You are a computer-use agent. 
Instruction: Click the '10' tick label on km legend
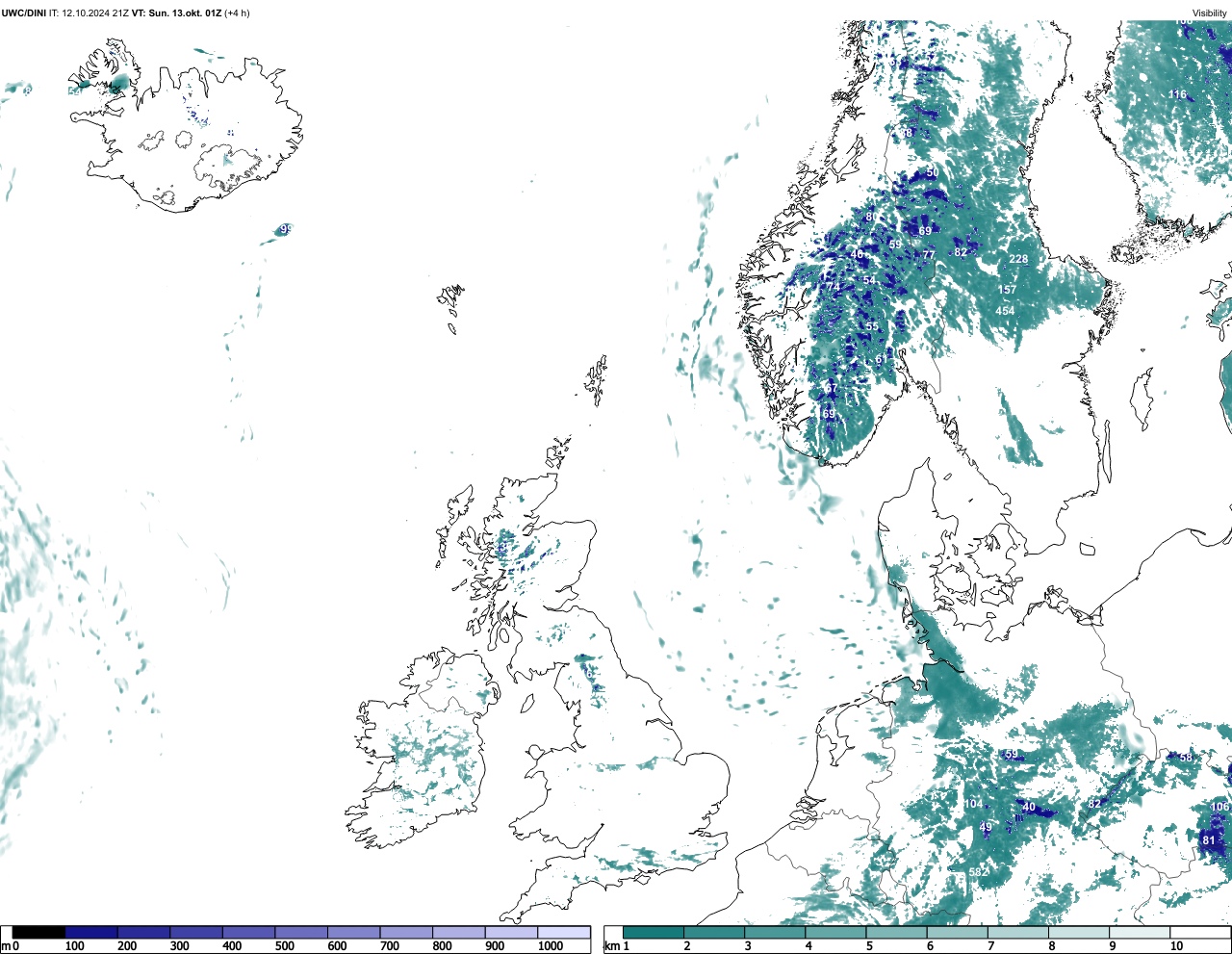(x=1176, y=946)
